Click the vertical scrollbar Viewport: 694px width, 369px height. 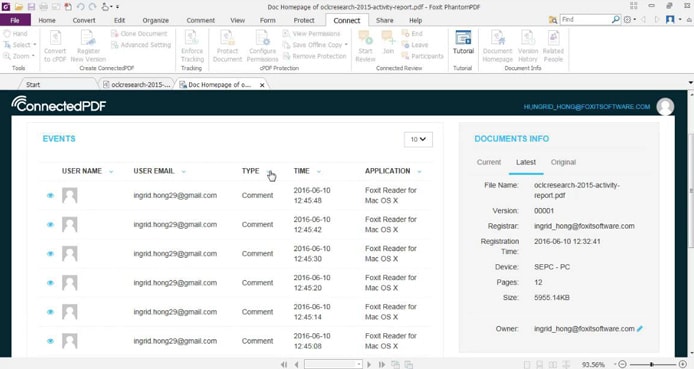(x=690, y=190)
